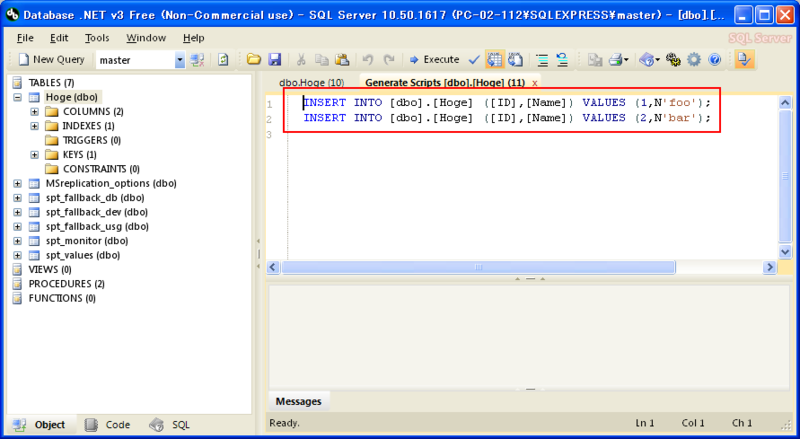Screen dimensions: 800x439
Task: Click the editor vertical scrollbar down arrow
Action: [x=785, y=251]
